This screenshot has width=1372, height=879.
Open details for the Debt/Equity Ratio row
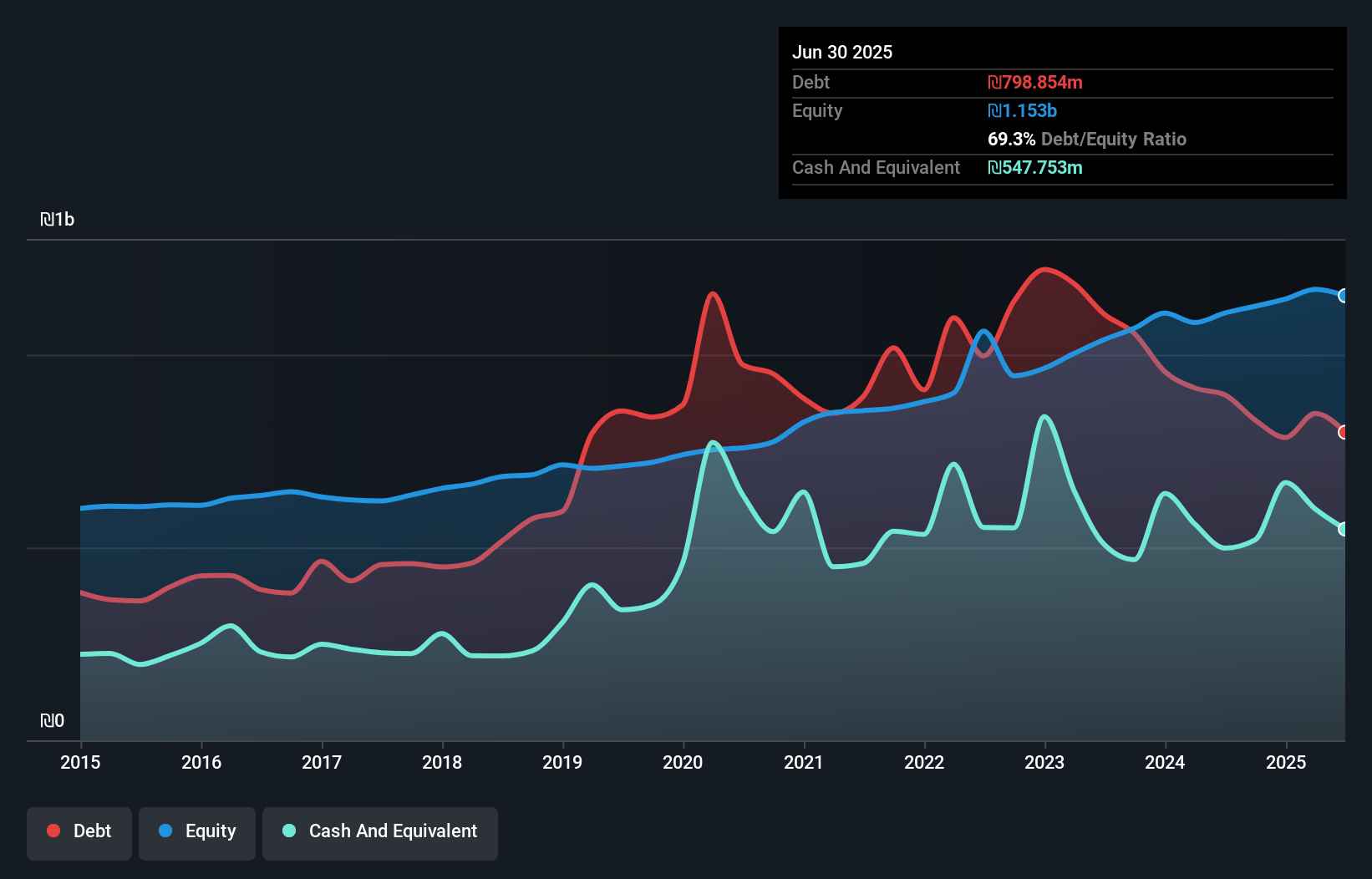(x=1088, y=139)
